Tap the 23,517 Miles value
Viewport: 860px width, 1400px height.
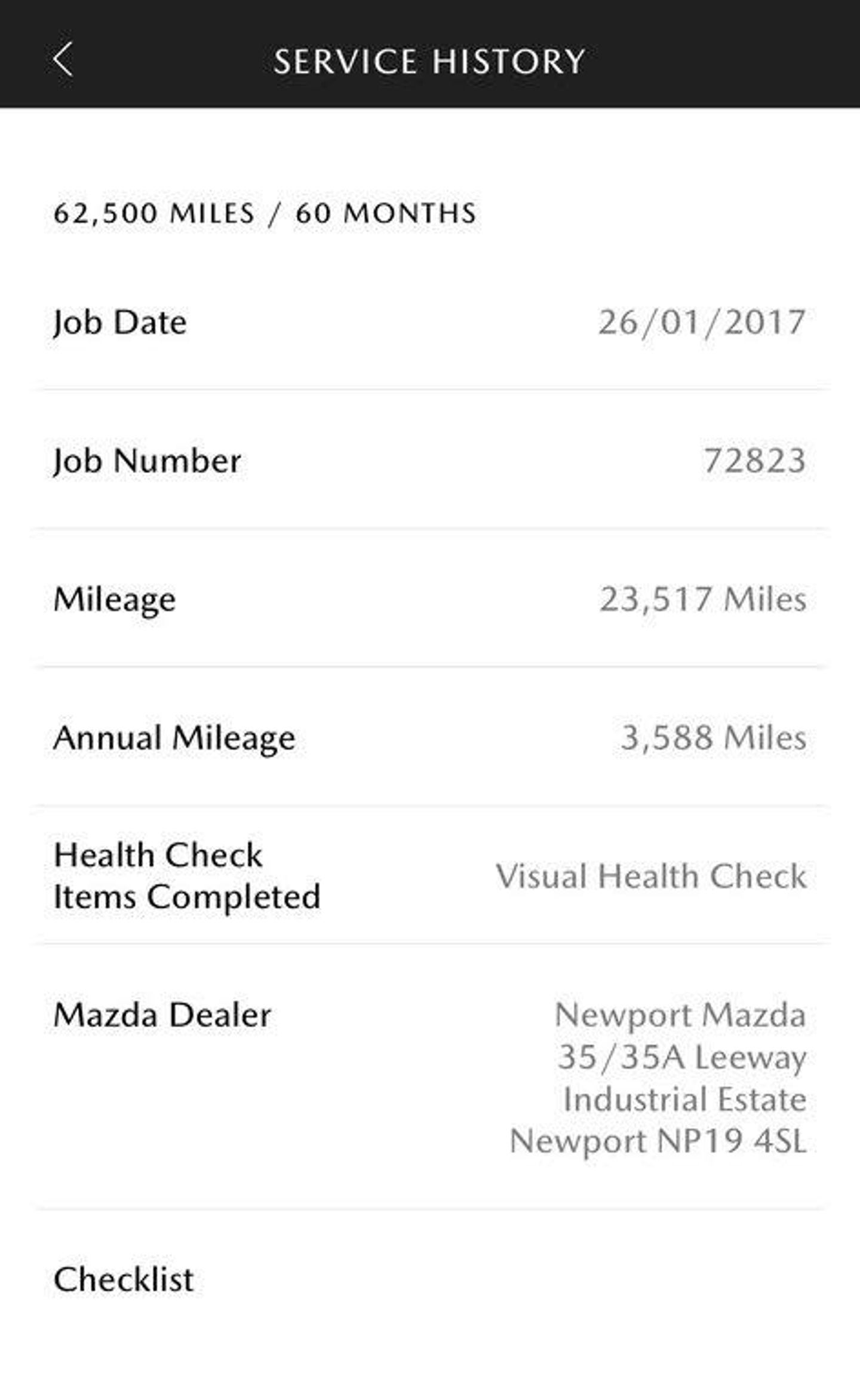(x=703, y=599)
